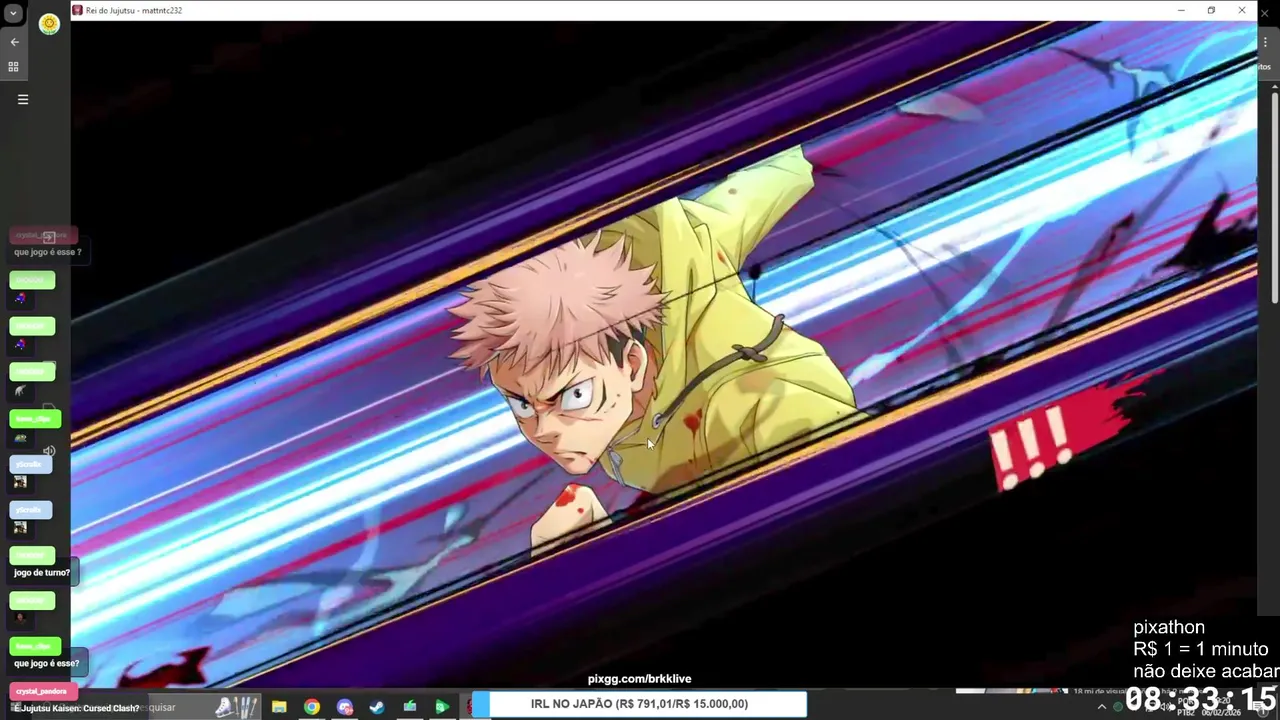Click the green circle system tray icon
1280x720 pixels.
point(1119,707)
